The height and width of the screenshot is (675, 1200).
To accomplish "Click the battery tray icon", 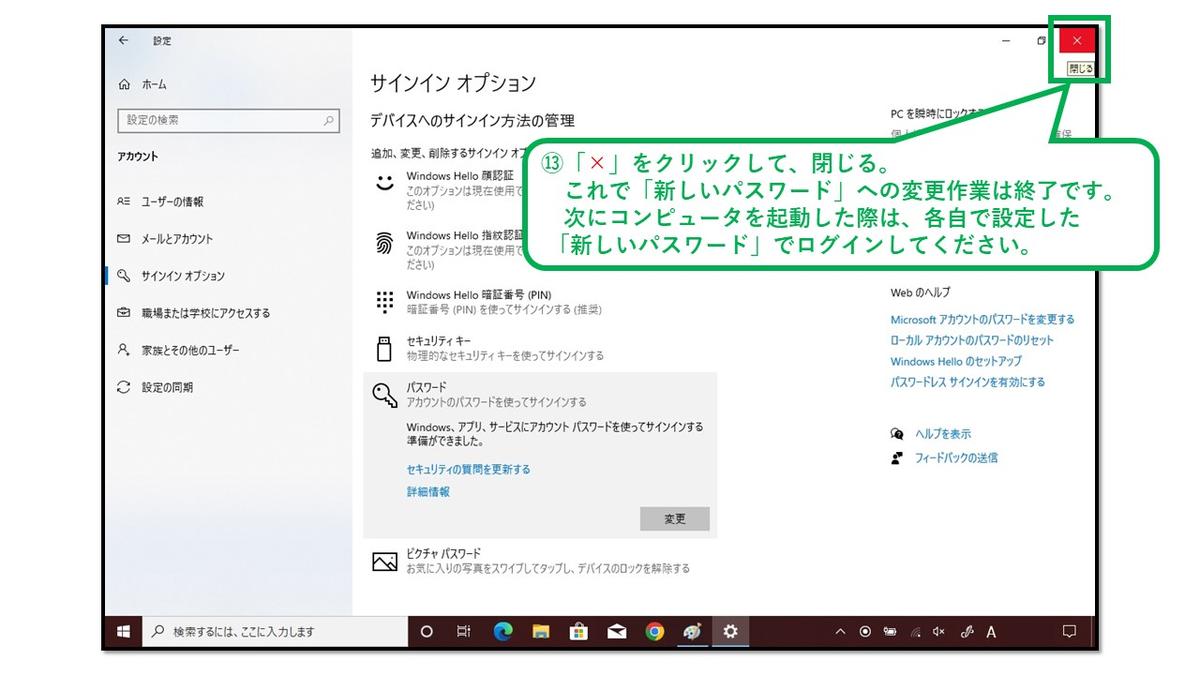I will pyautogui.click(x=890, y=631).
